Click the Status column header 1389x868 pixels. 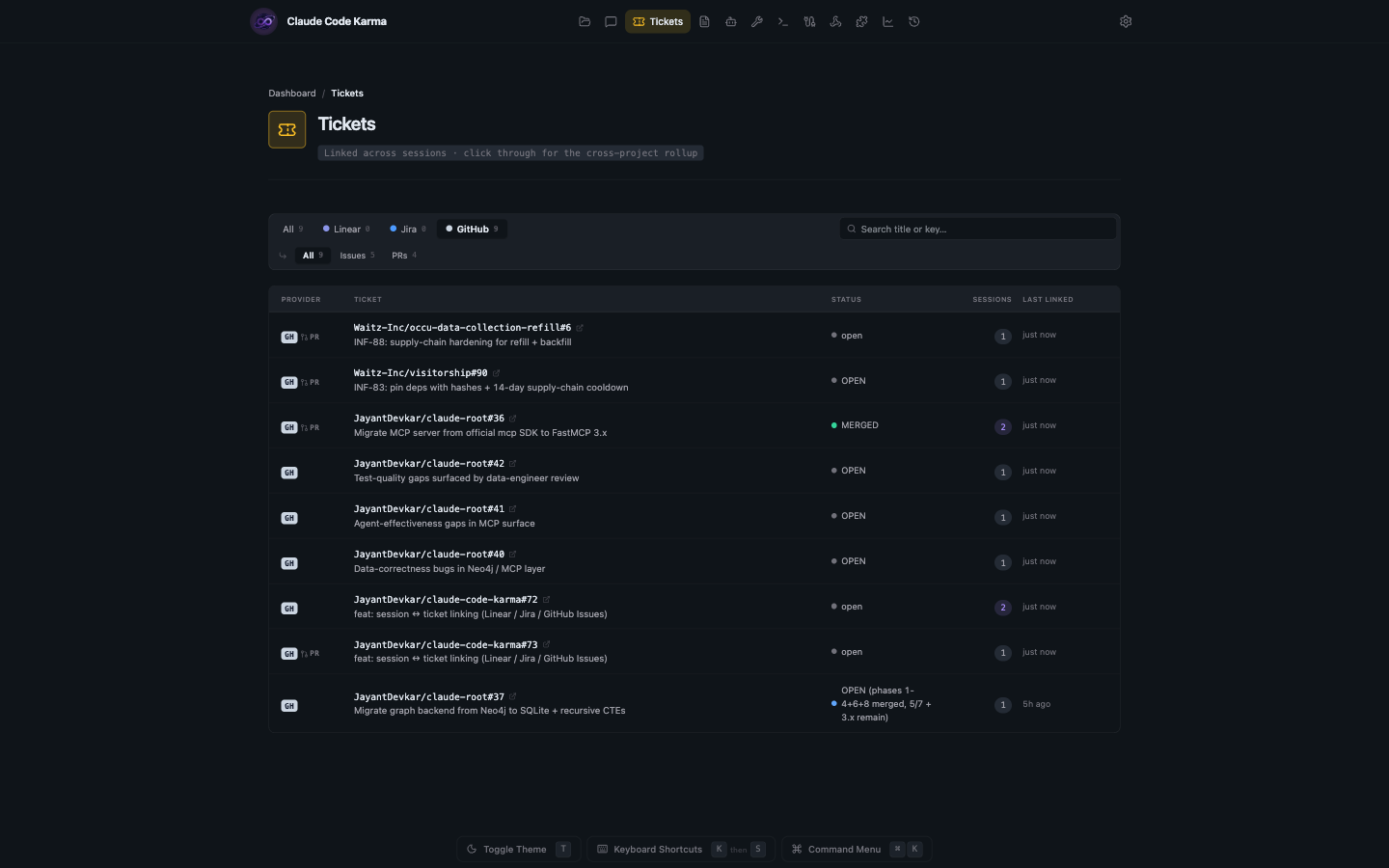point(846,300)
